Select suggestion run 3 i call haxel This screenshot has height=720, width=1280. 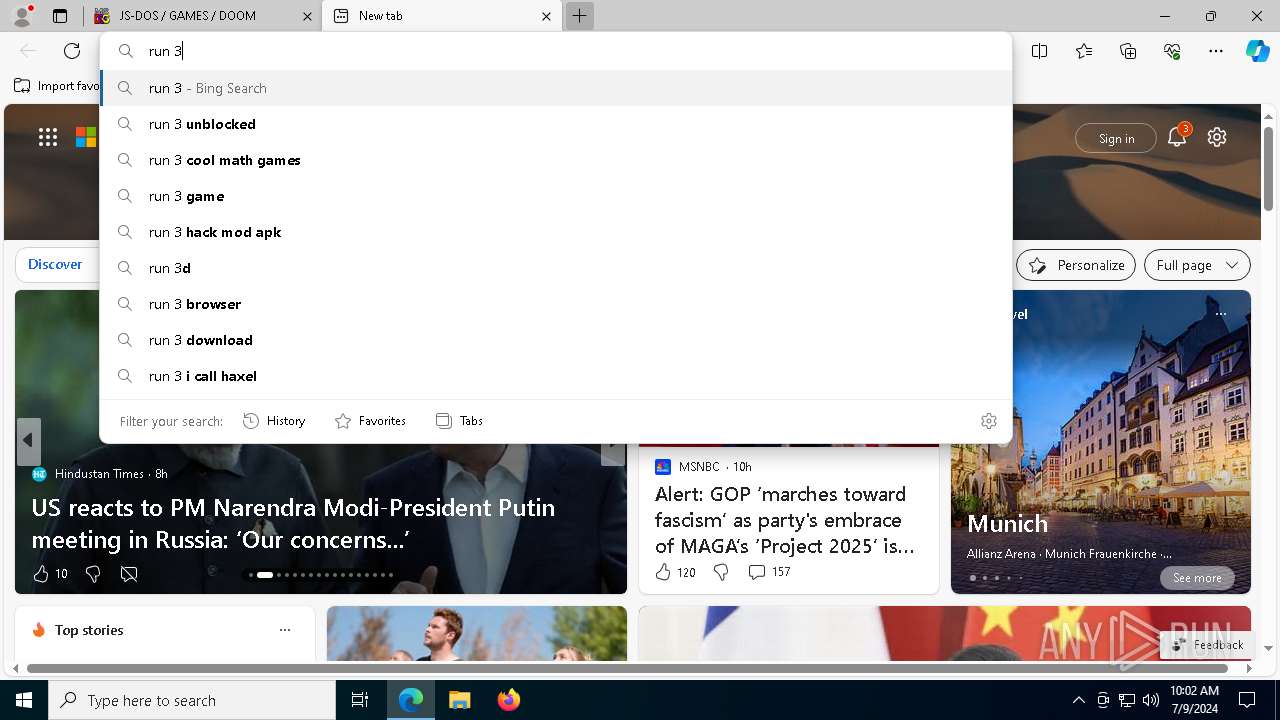click(x=556, y=376)
